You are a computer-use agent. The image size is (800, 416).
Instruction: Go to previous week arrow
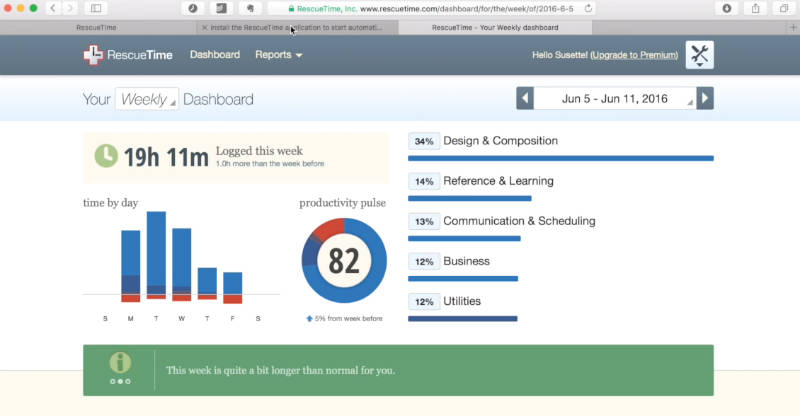pyautogui.click(x=525, y=98)
